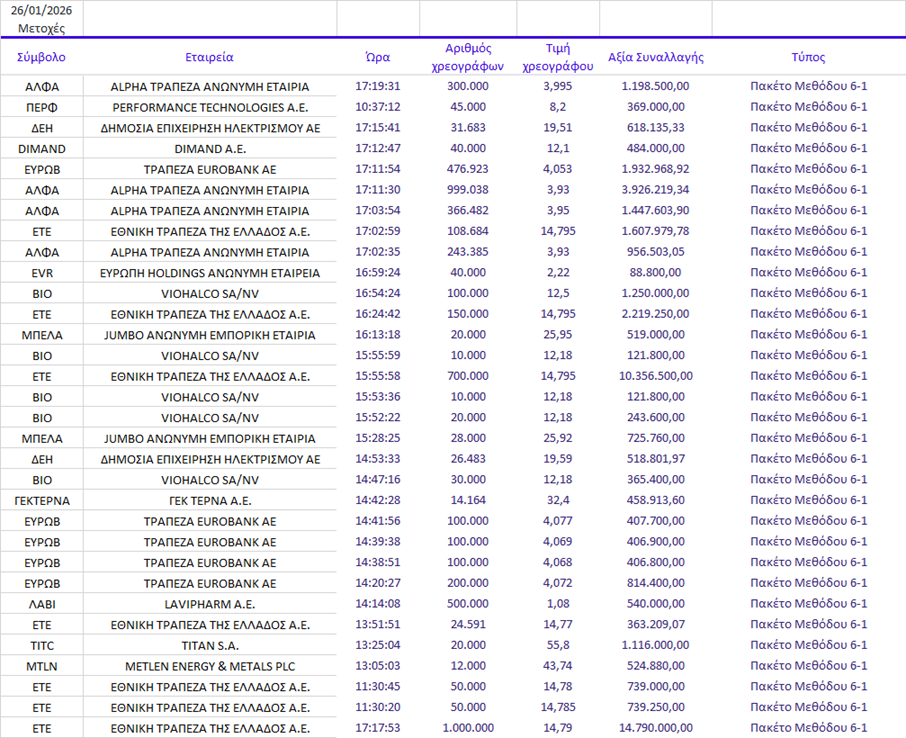Select the Εταιρεία column header
The height and width of the screenshot is (738, 906).
coord(209,57)
